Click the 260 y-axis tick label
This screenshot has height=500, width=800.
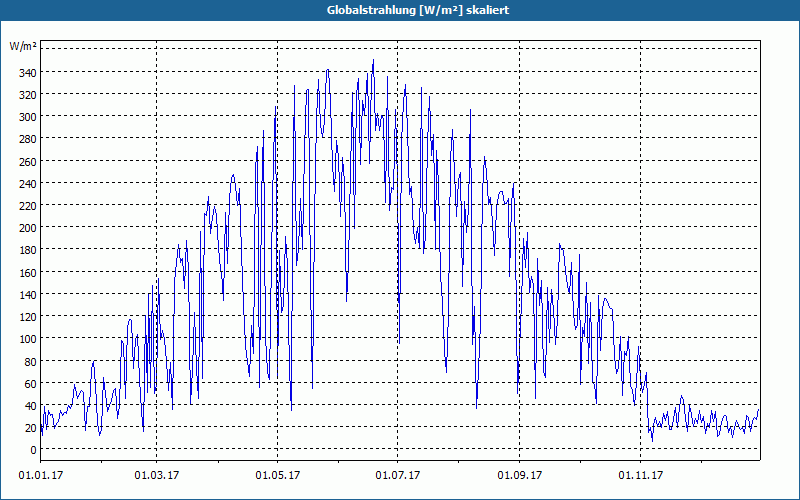tap(27, 161)
